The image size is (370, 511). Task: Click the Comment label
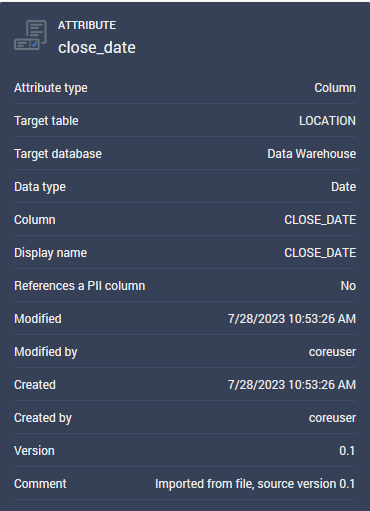tap(40, 484)
